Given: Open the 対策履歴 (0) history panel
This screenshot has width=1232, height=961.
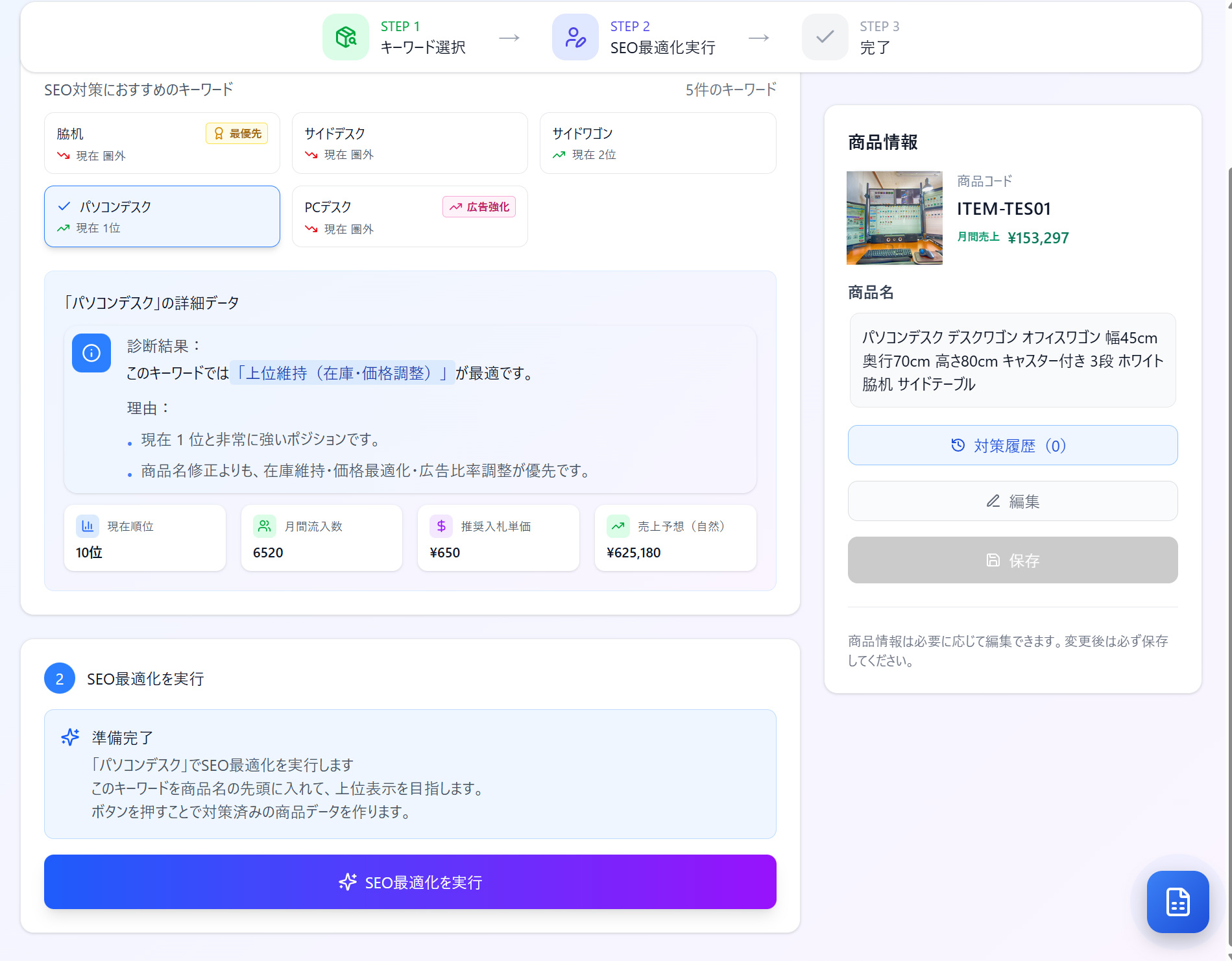Looking at the screenshot, I should 1012,445.
